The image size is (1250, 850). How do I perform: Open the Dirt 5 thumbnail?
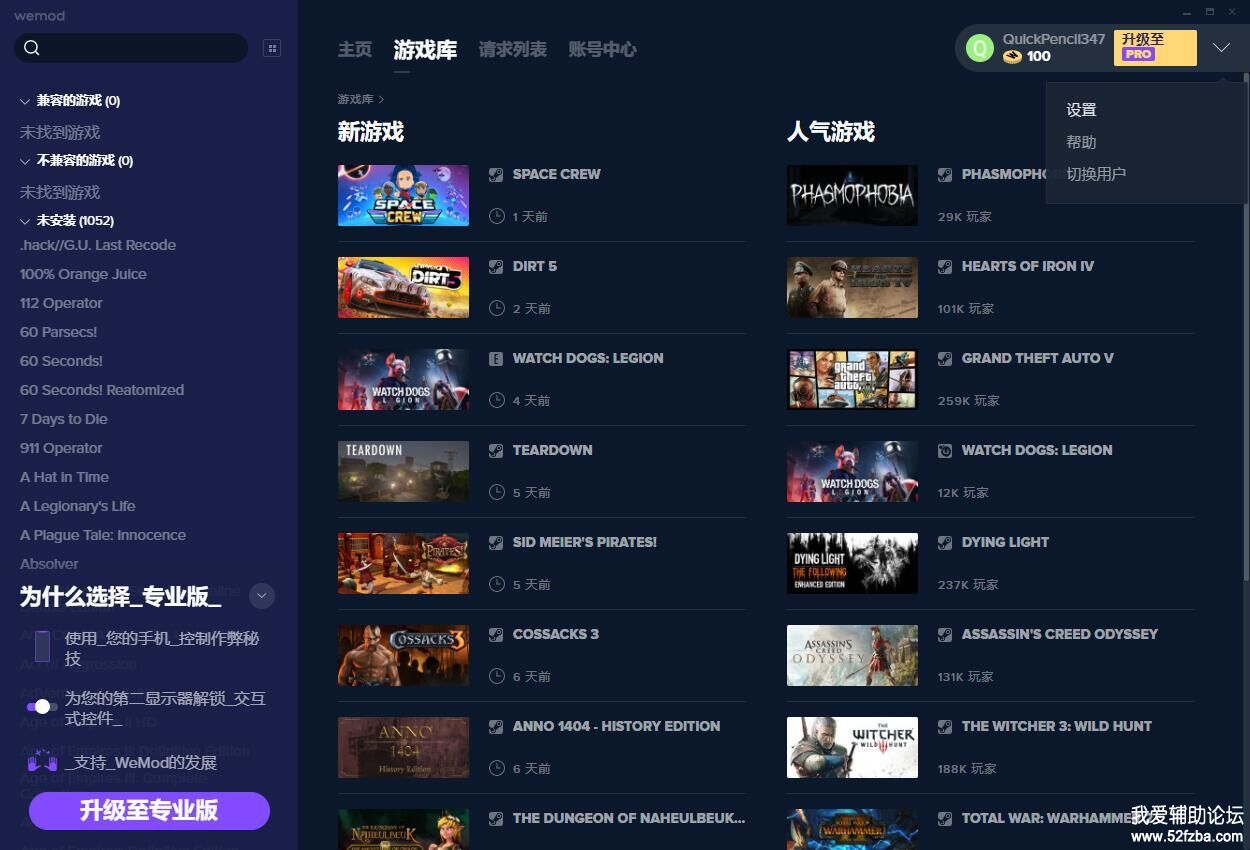pos(403,287)
